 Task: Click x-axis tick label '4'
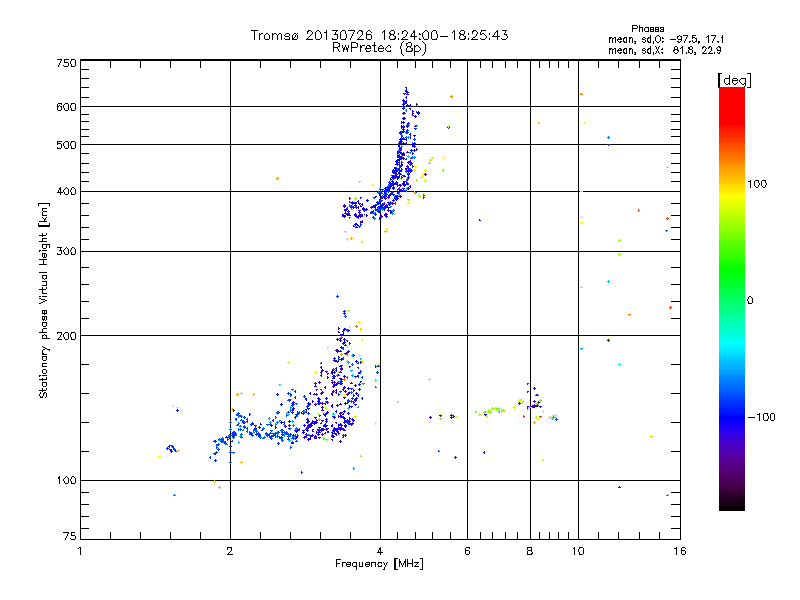[x=380, y=551]
